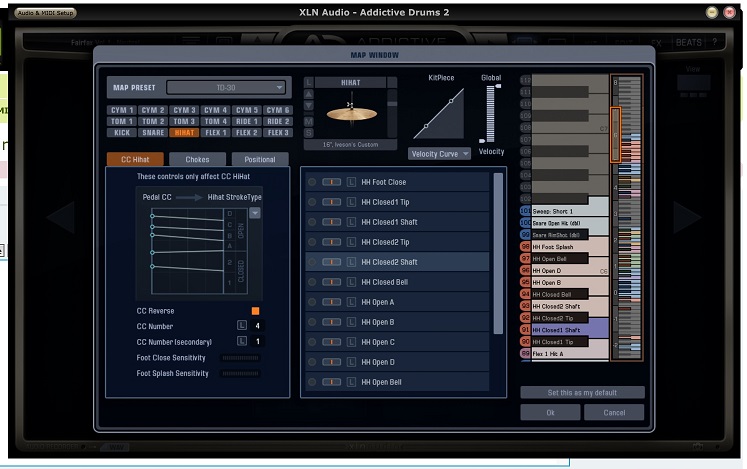
Task: Select the HIHAT kitpiece
Action: [184, 133]
